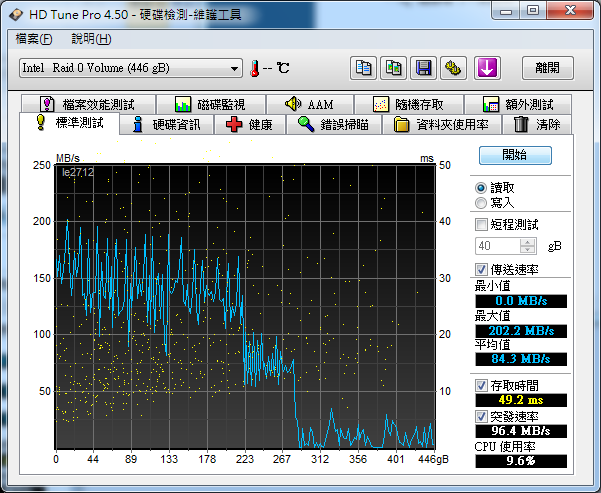Click the short stroke gB stepper arrows

(x=529, y=246)
